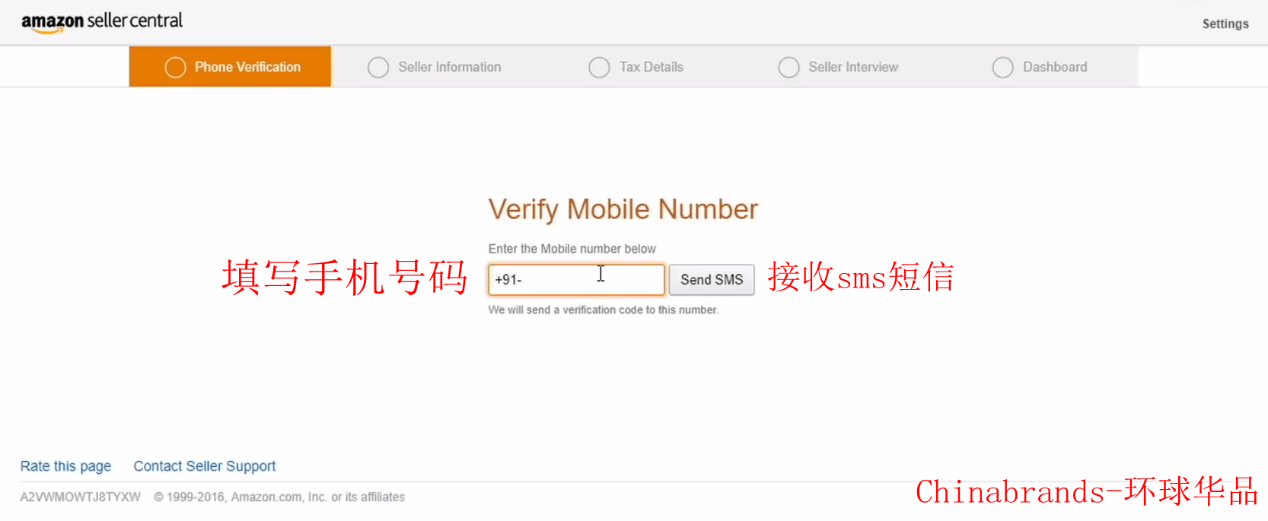Open the Settings link in header
Screen dimensions: 1268x521
1225,24
